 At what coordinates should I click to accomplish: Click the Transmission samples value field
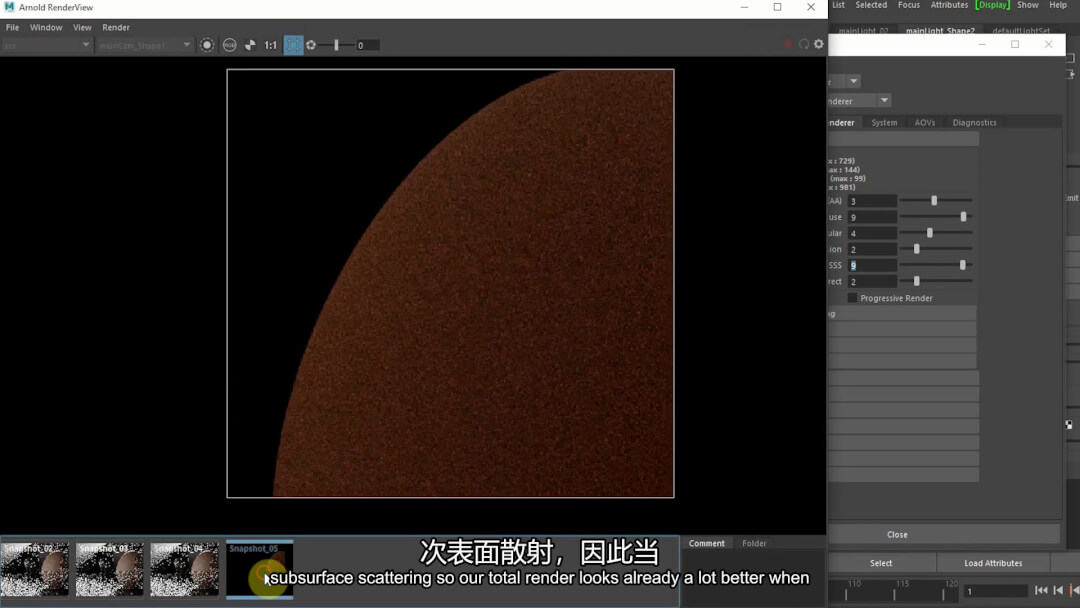pyautogui.click(x=872, y=249)
